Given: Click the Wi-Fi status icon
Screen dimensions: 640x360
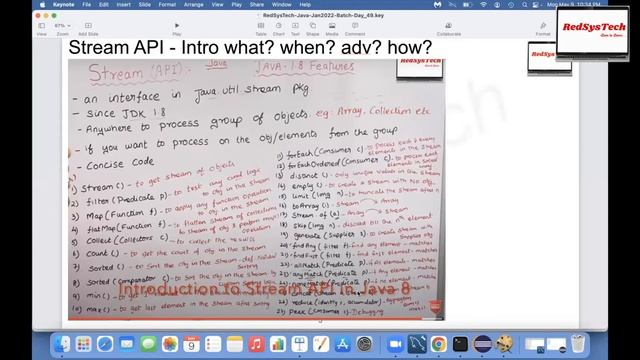Looking at the screenshot, I should pyautogui.click(x=483, y=4).
